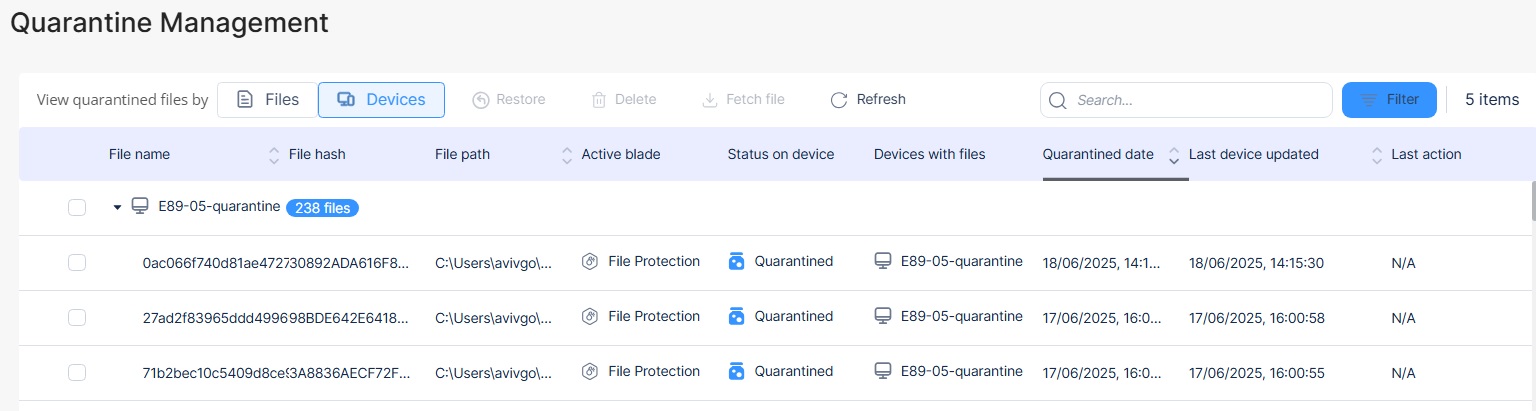This screenshot has height=411, width=1536.
Task: Click the Restore icon in toolbar
Action: pos(480,100)
